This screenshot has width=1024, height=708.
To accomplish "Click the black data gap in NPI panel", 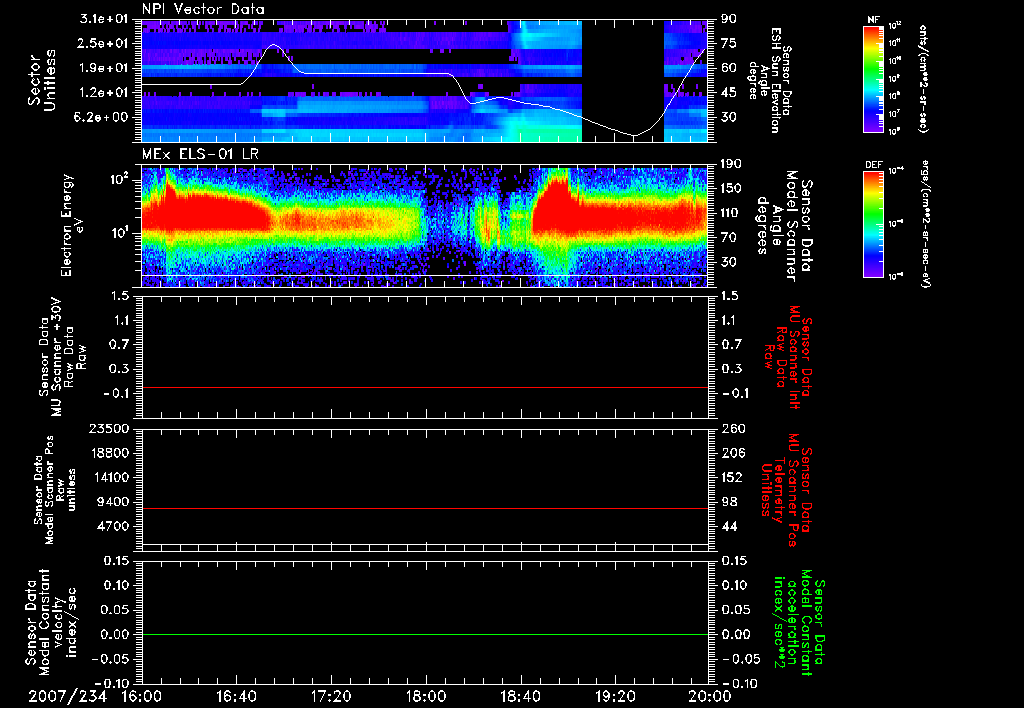I will tap(623, 80).
